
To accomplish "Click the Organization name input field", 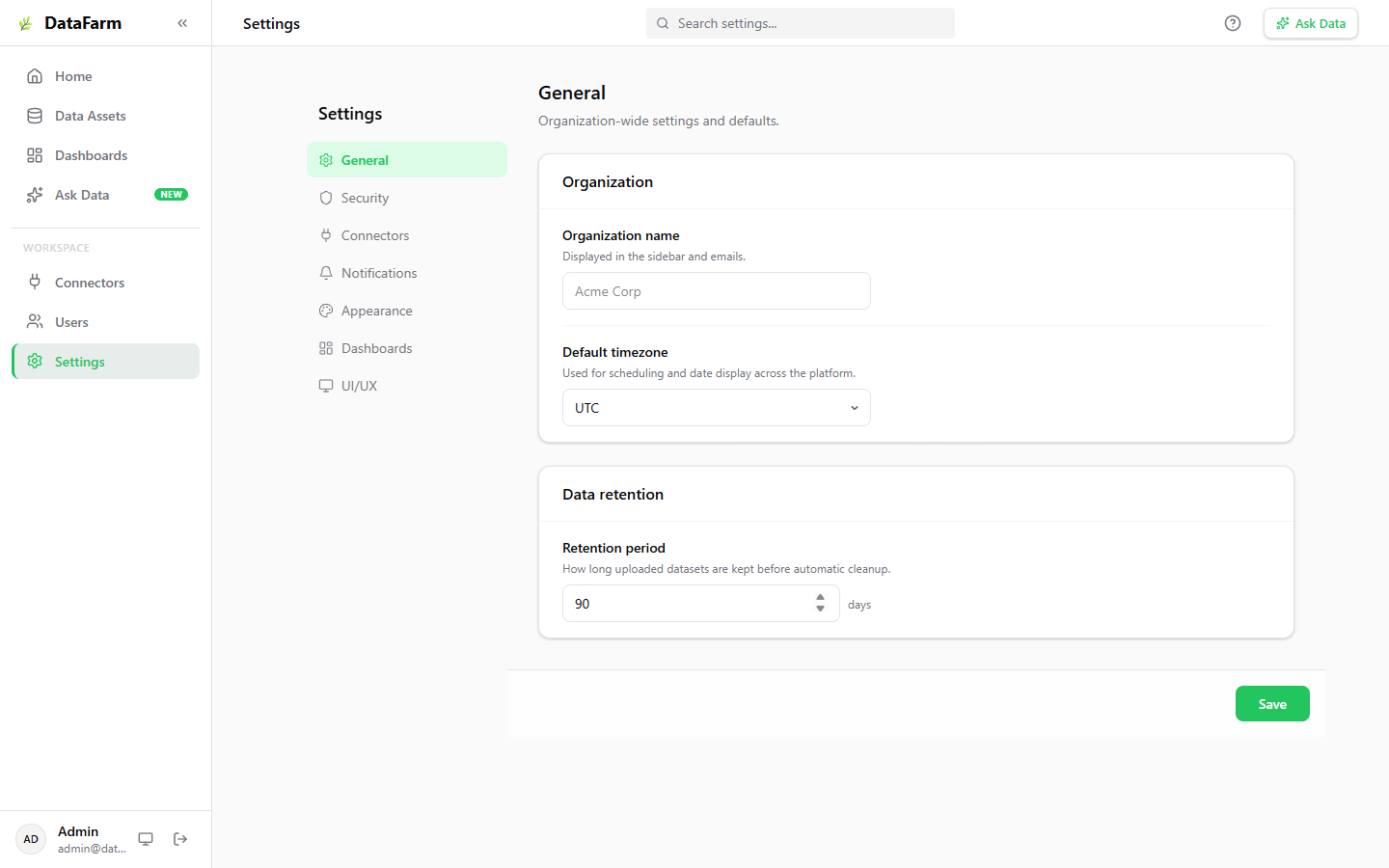I will [716, 290].
